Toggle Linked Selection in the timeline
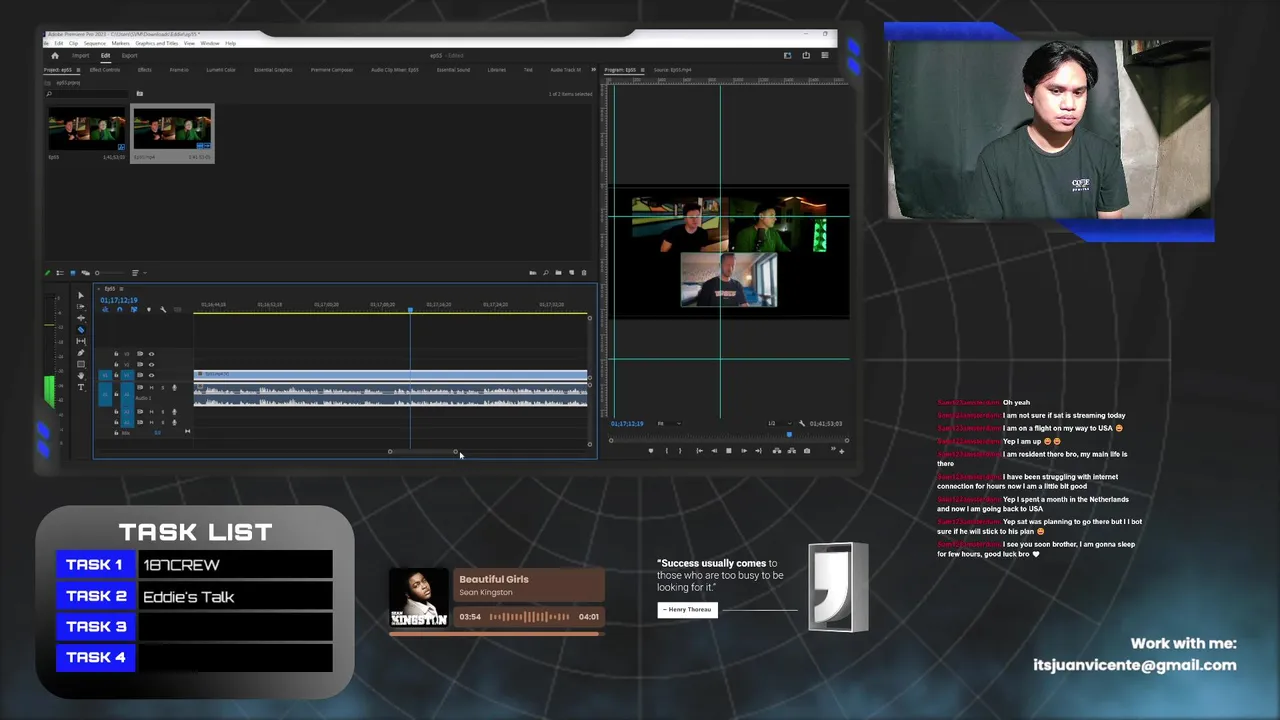Screen dimensions: 1280x720 (134, 309)
